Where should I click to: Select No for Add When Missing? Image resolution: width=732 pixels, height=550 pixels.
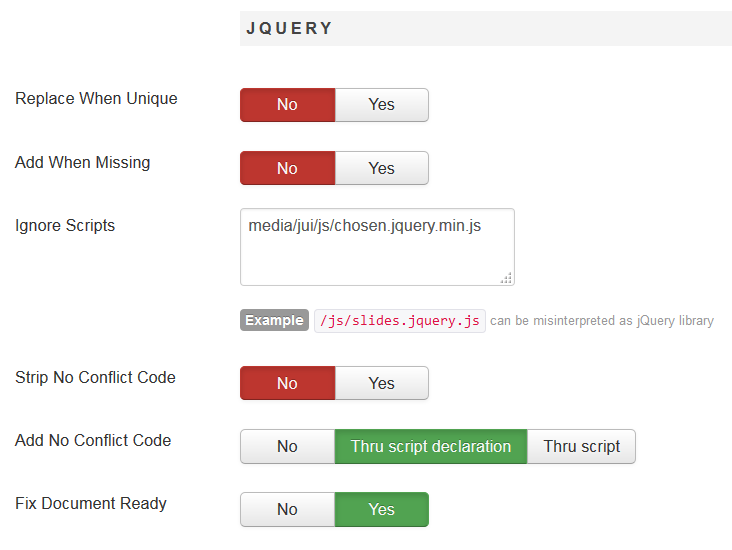point(287,168)
